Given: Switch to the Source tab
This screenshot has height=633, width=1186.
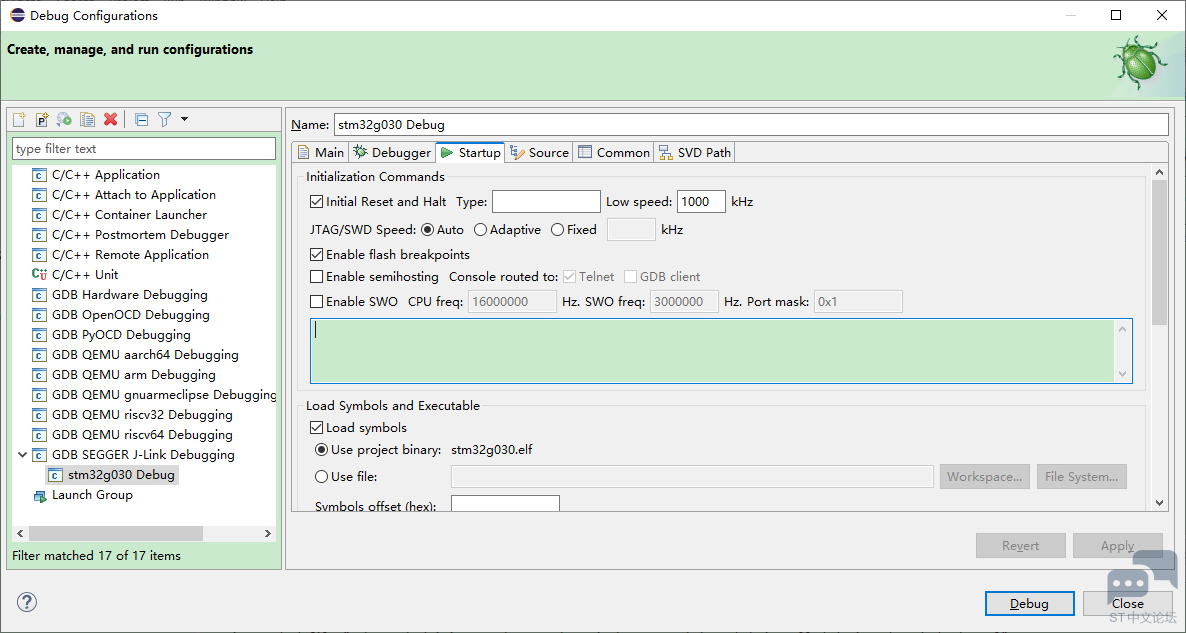Looking at the screenshot, I should pyautogui.click(x=539, y=152).
